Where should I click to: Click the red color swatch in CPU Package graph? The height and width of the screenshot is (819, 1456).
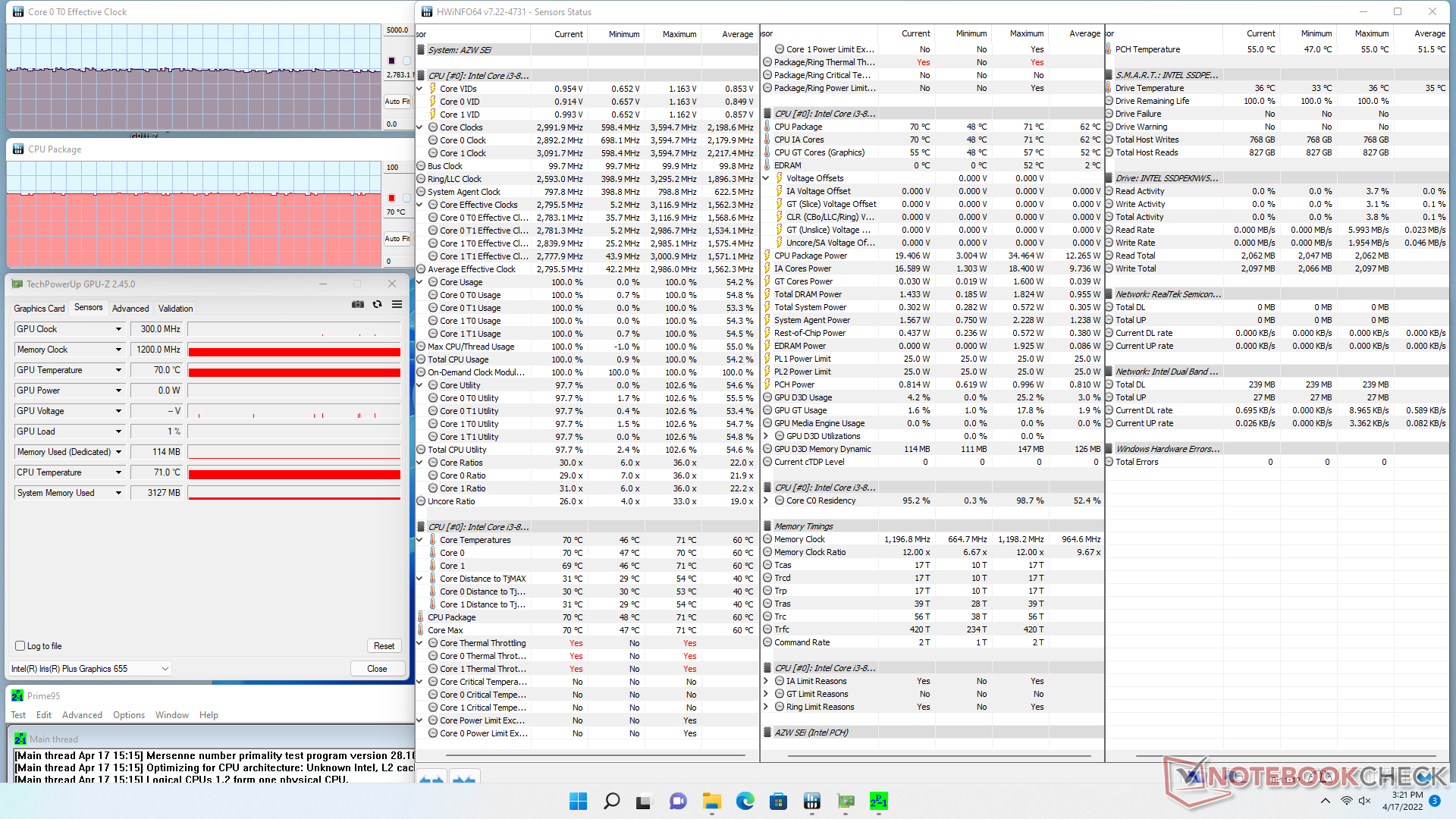(391, 198)
